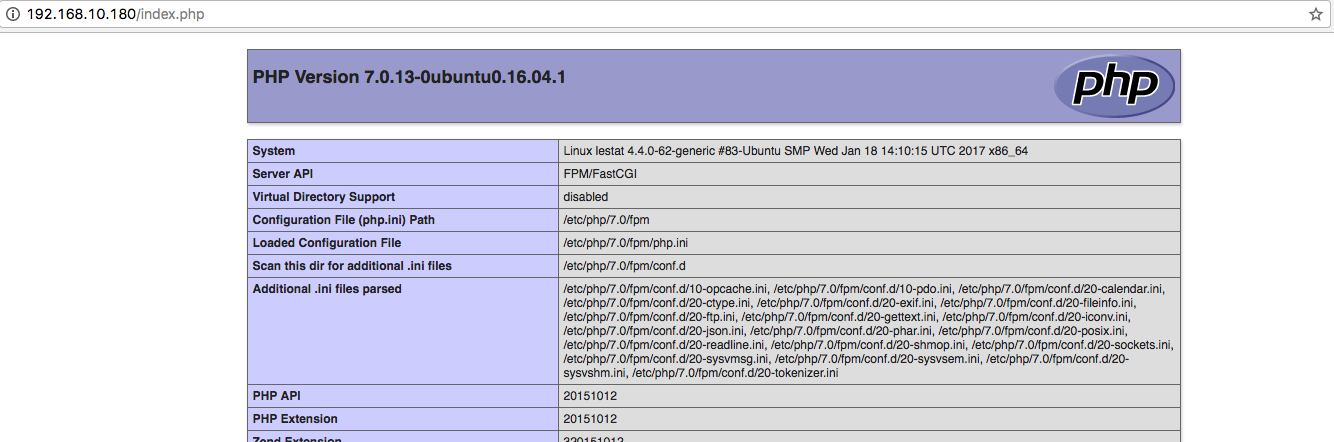Image resolution: width=1334 pixels, height=442 pixels.
Task: Click the Linux lestat system value cell
Action: point(869,151)
